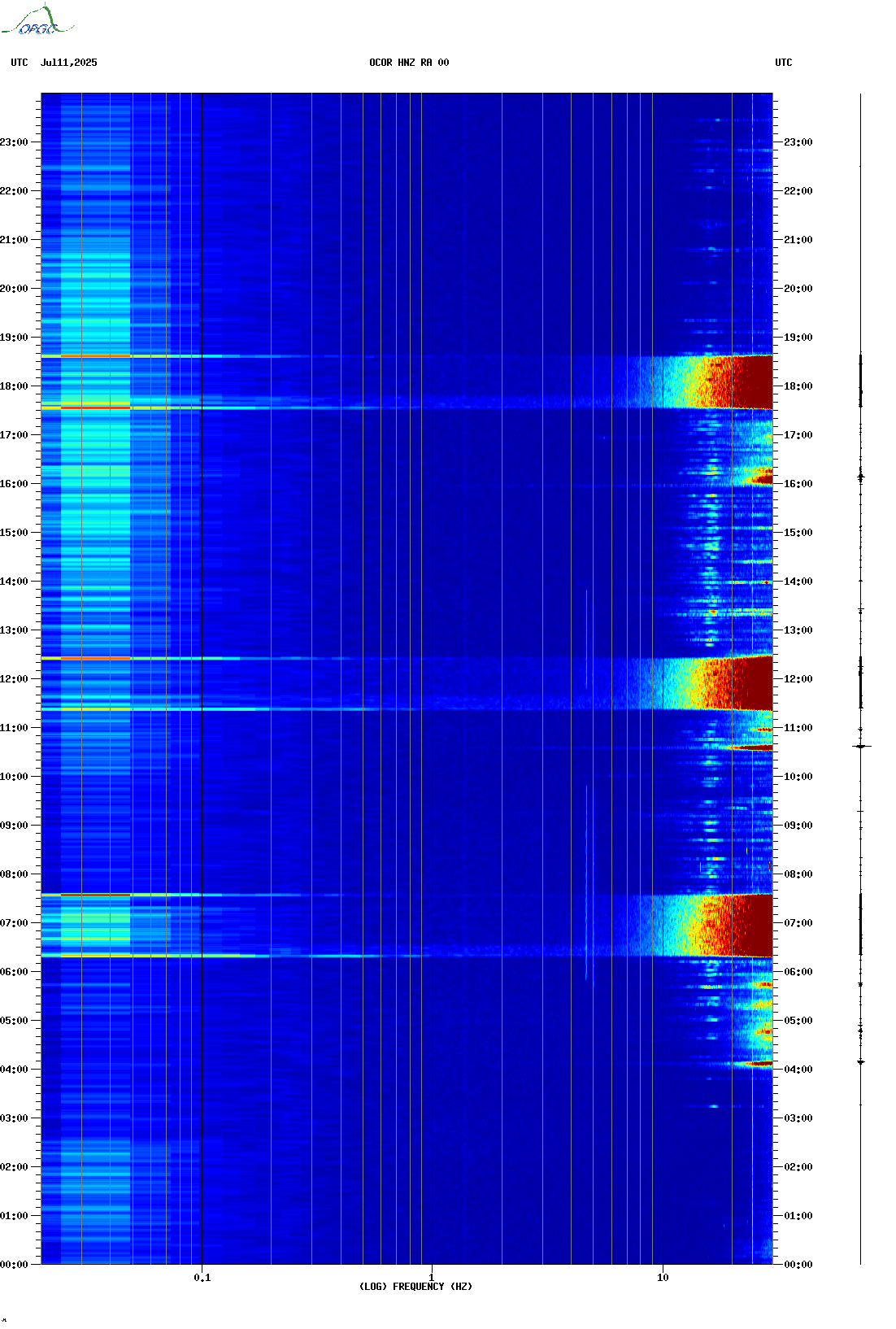The height and width of the screenshot is (1329, 896).
Task: Click the 18:00 label on the right time axis
Action: (x=798, y=386)
